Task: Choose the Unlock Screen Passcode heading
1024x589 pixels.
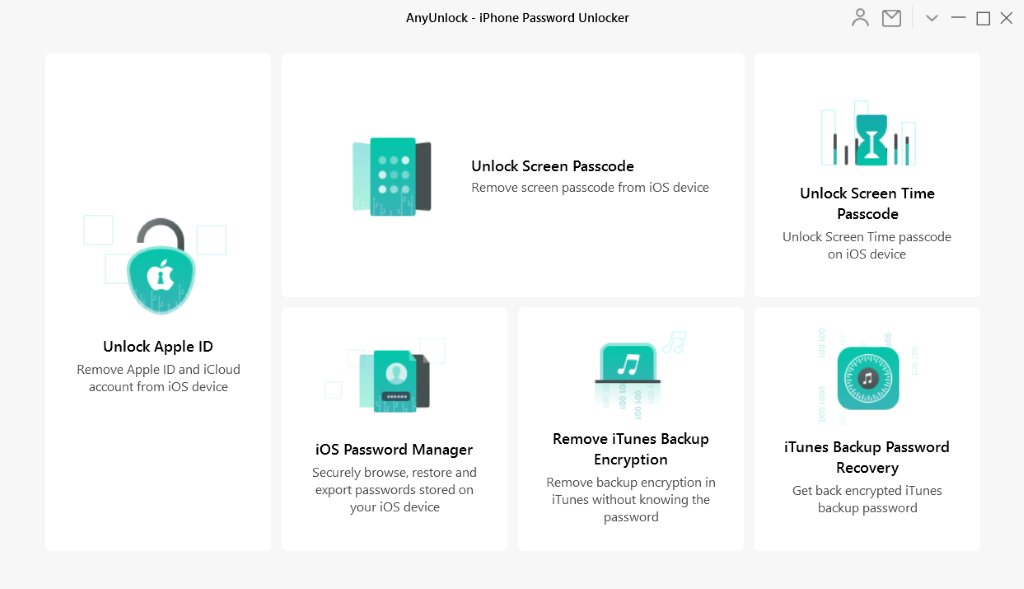Action: pos(552,166)
